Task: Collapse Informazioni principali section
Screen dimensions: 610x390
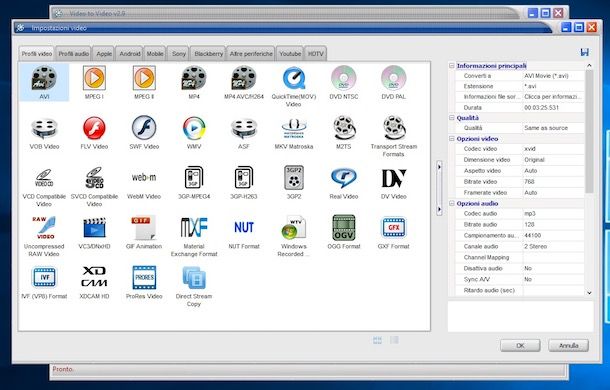Action: 452,66
